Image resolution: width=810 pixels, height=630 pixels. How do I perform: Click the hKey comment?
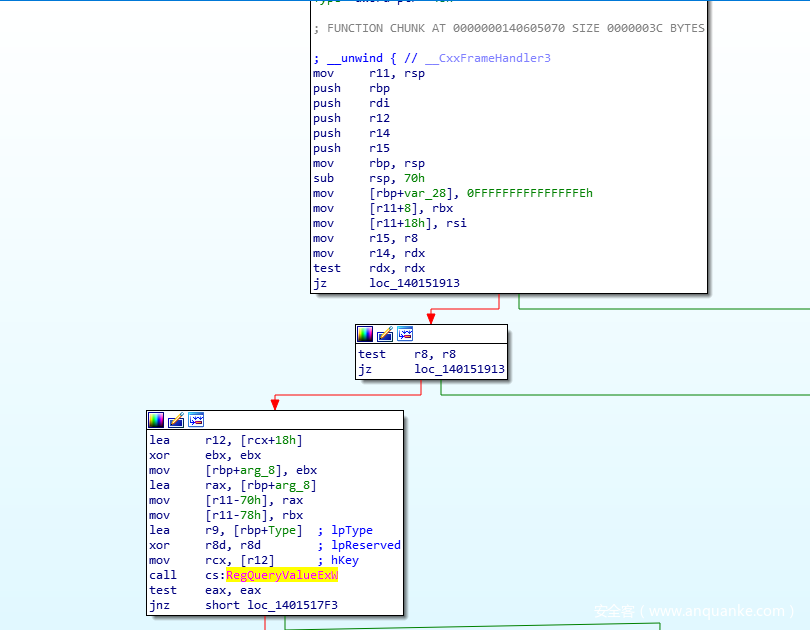pos(344,560)
